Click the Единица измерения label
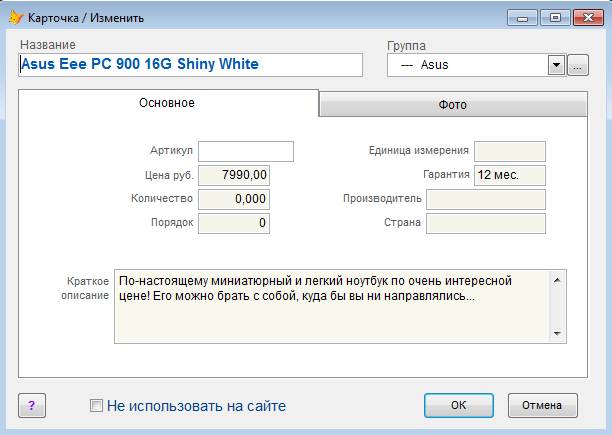 (418, 151)
